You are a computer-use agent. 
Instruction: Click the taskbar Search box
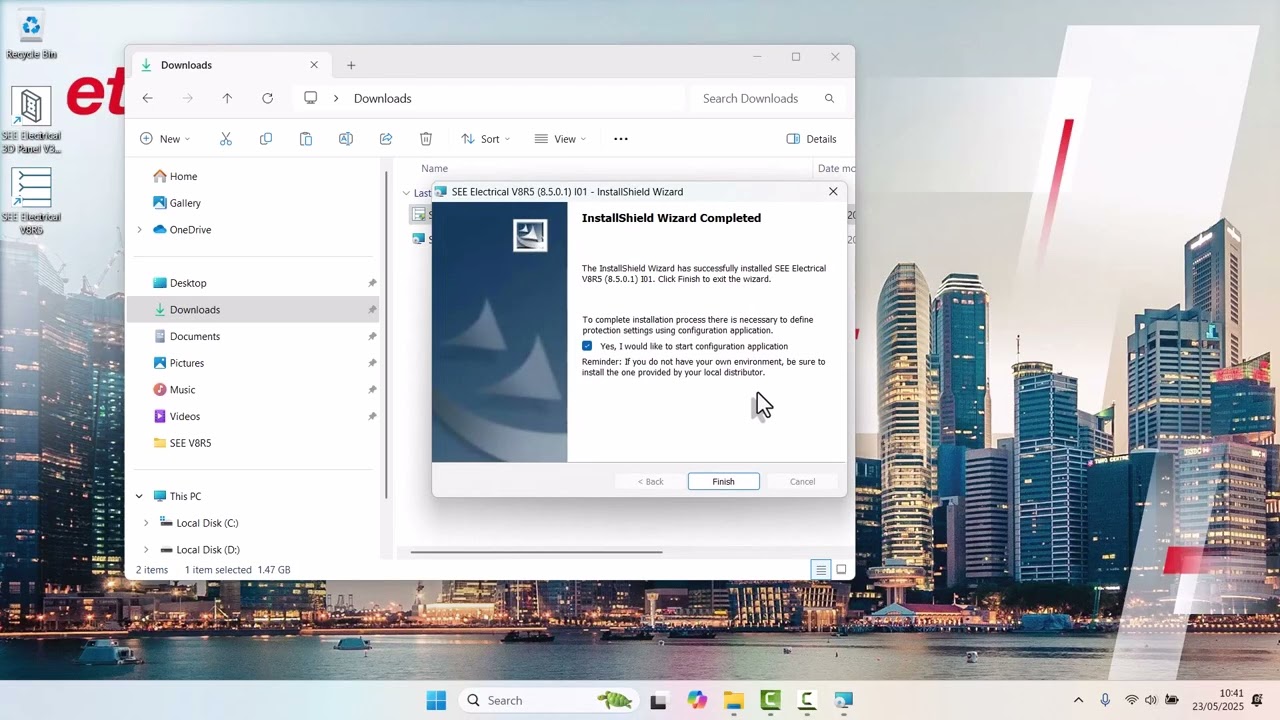pyautogui.click(x=548, y=700)
